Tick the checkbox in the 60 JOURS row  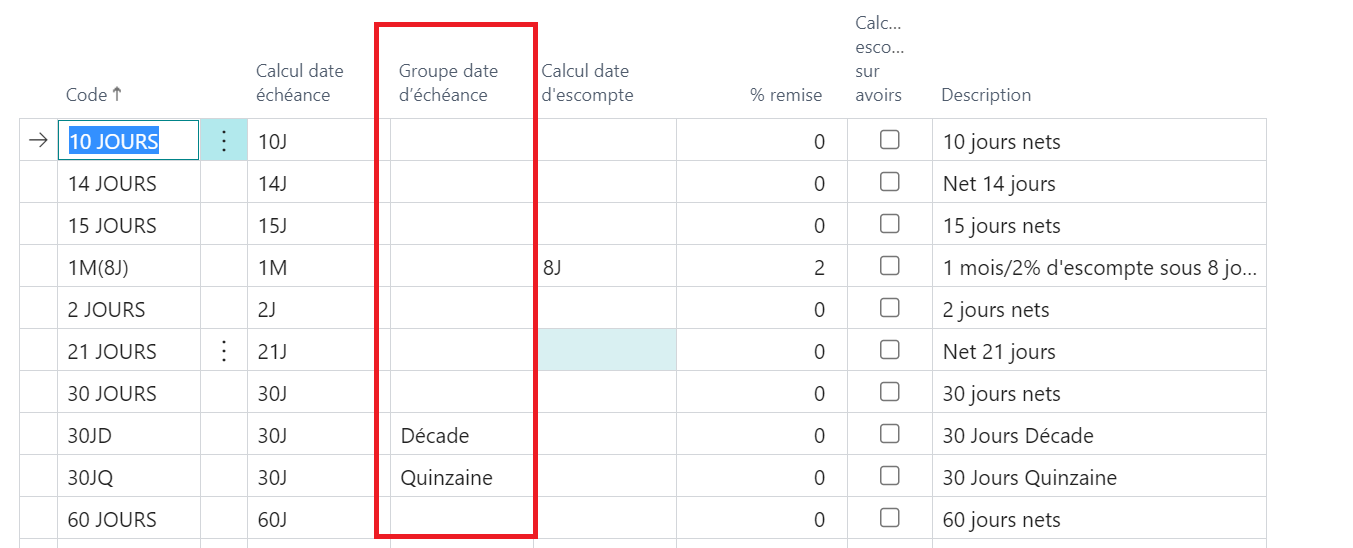click(889, 518)
